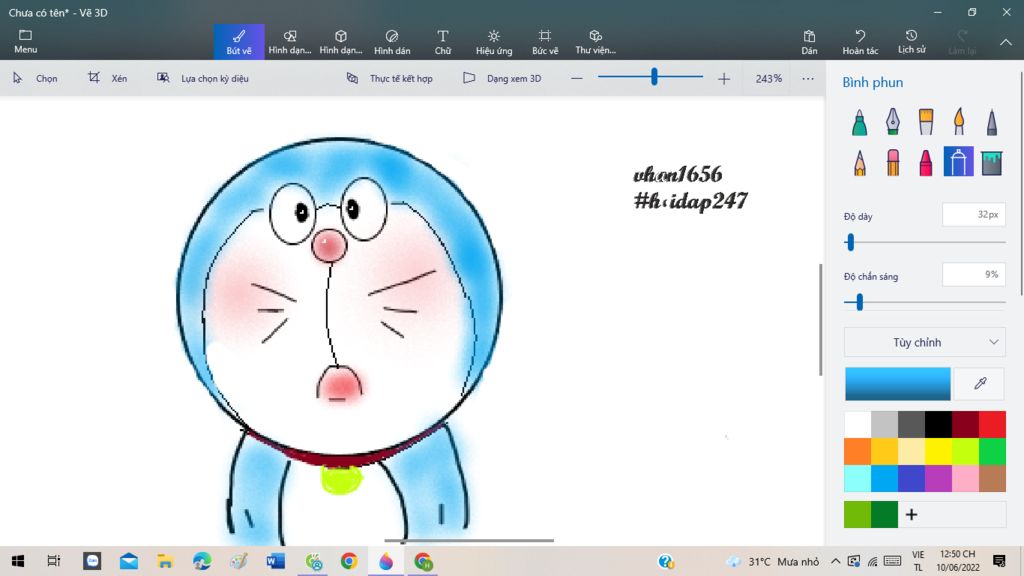Click Dán (paste)
The height and width of the screenshot is (576, 1024).
809,41
